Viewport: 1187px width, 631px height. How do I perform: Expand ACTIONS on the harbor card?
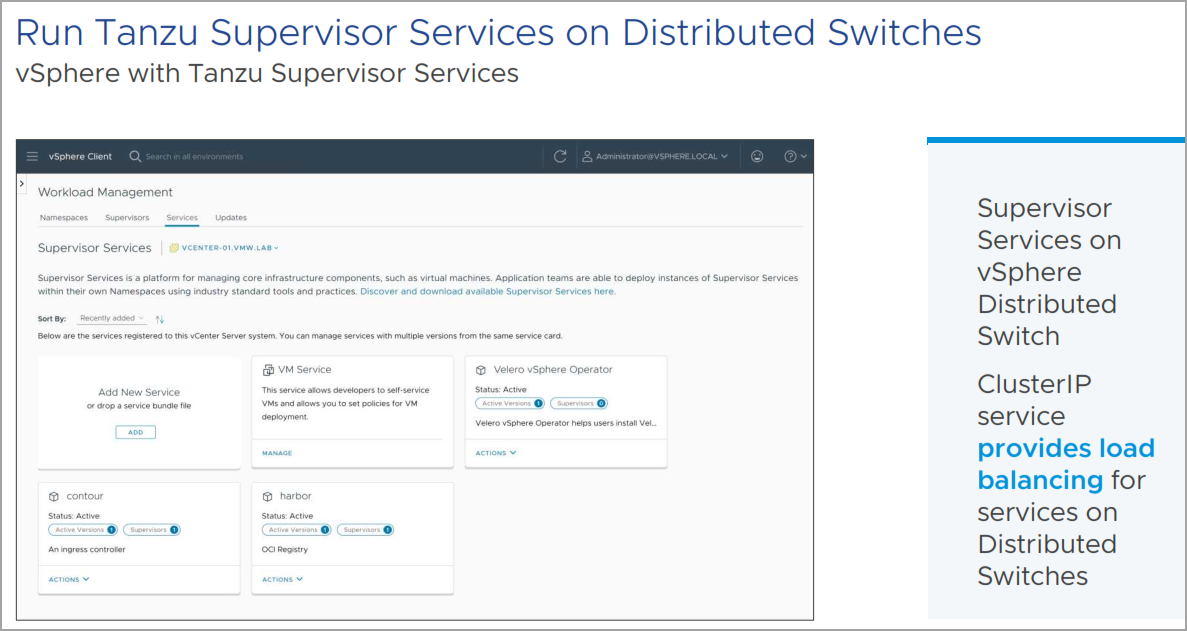282,580
